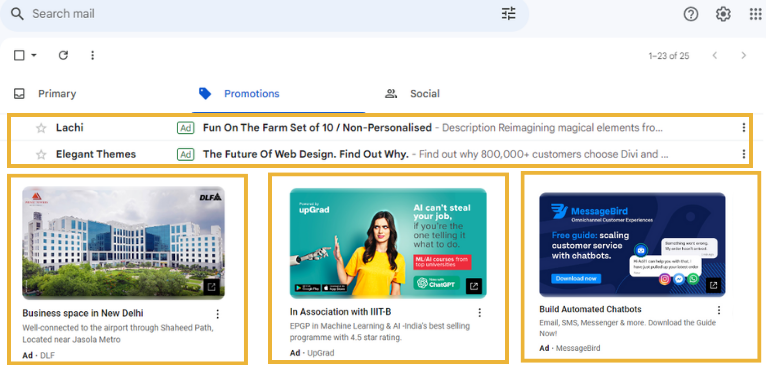Click the ChatGPT badge in upGrad ad

437,282
